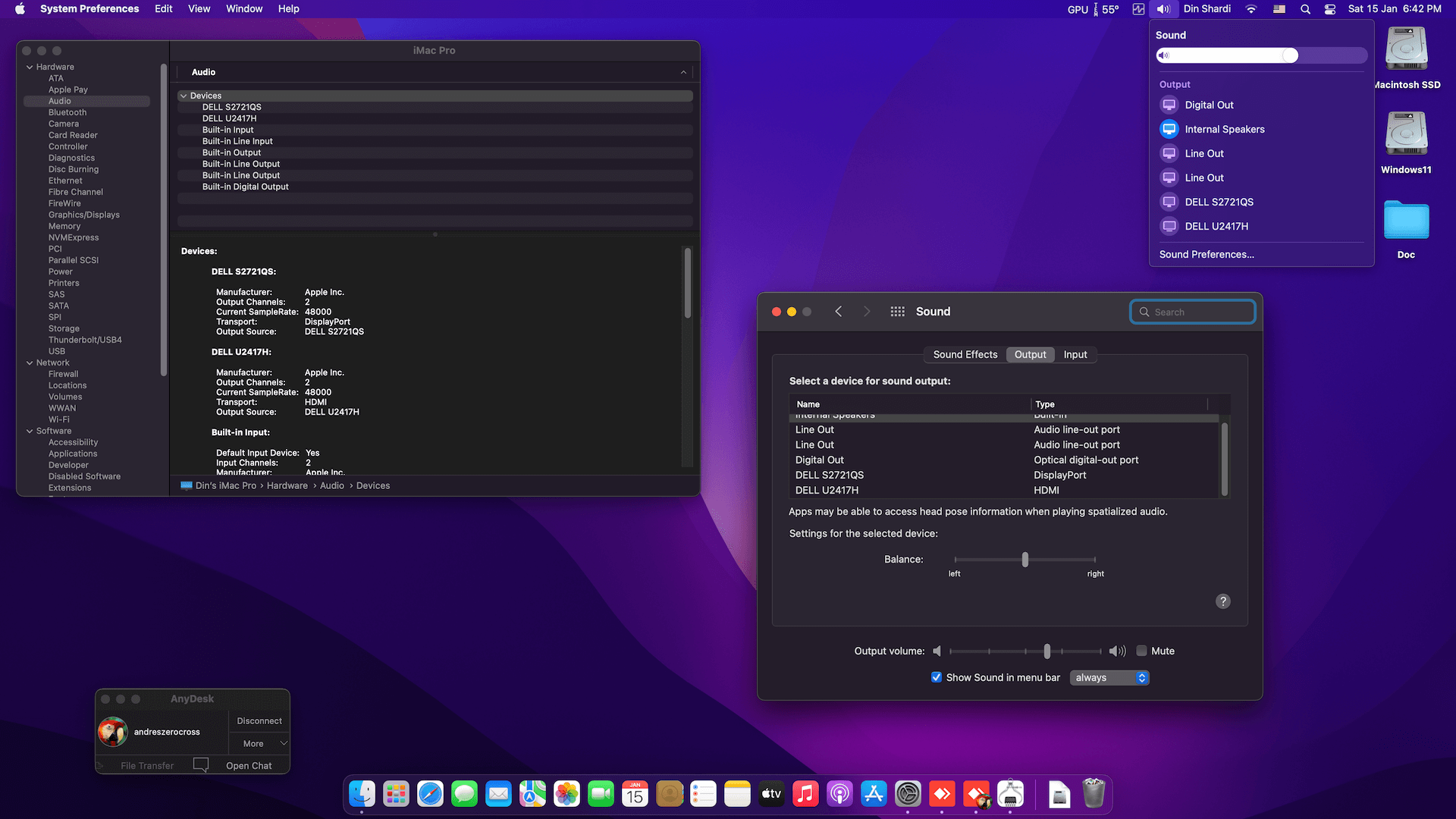Viewport: 1456px width, 819px height.
Task: Toggle the Mute checkbox for output volume
Action: click(1141, 651)
